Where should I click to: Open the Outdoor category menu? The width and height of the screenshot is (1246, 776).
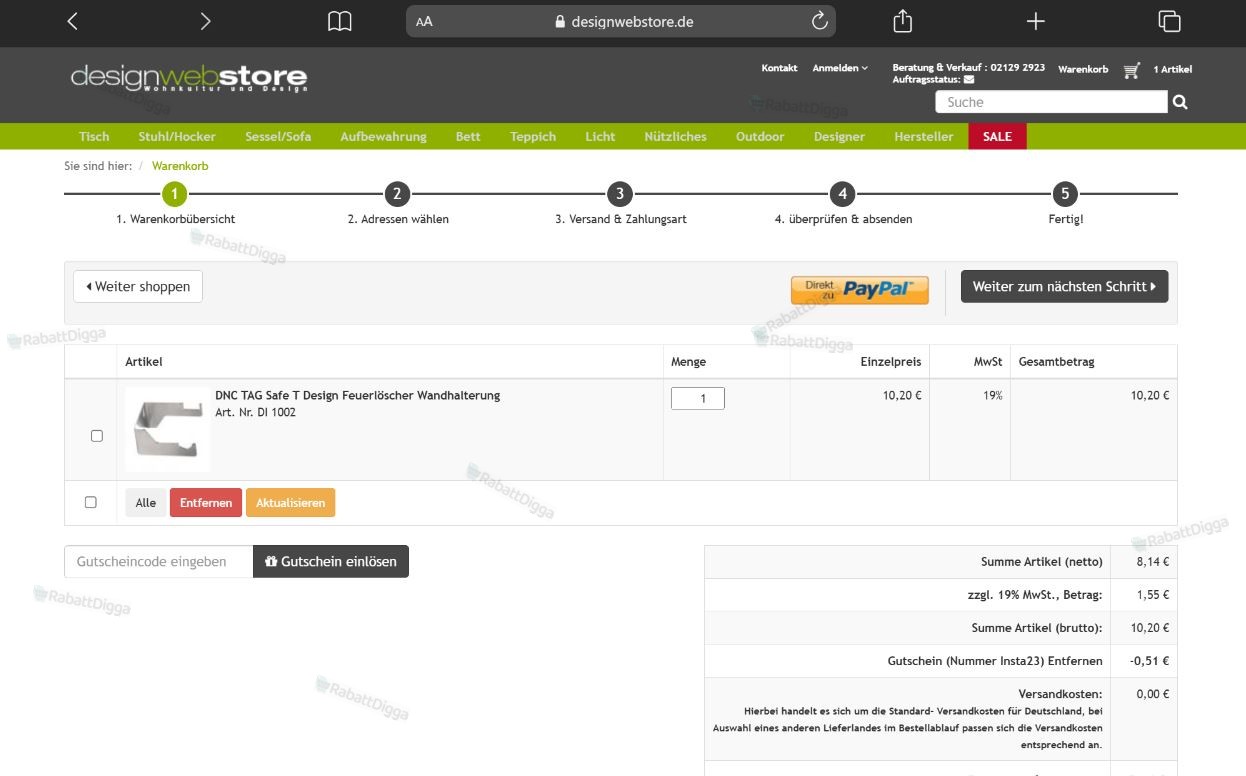[x=760, y=136]
